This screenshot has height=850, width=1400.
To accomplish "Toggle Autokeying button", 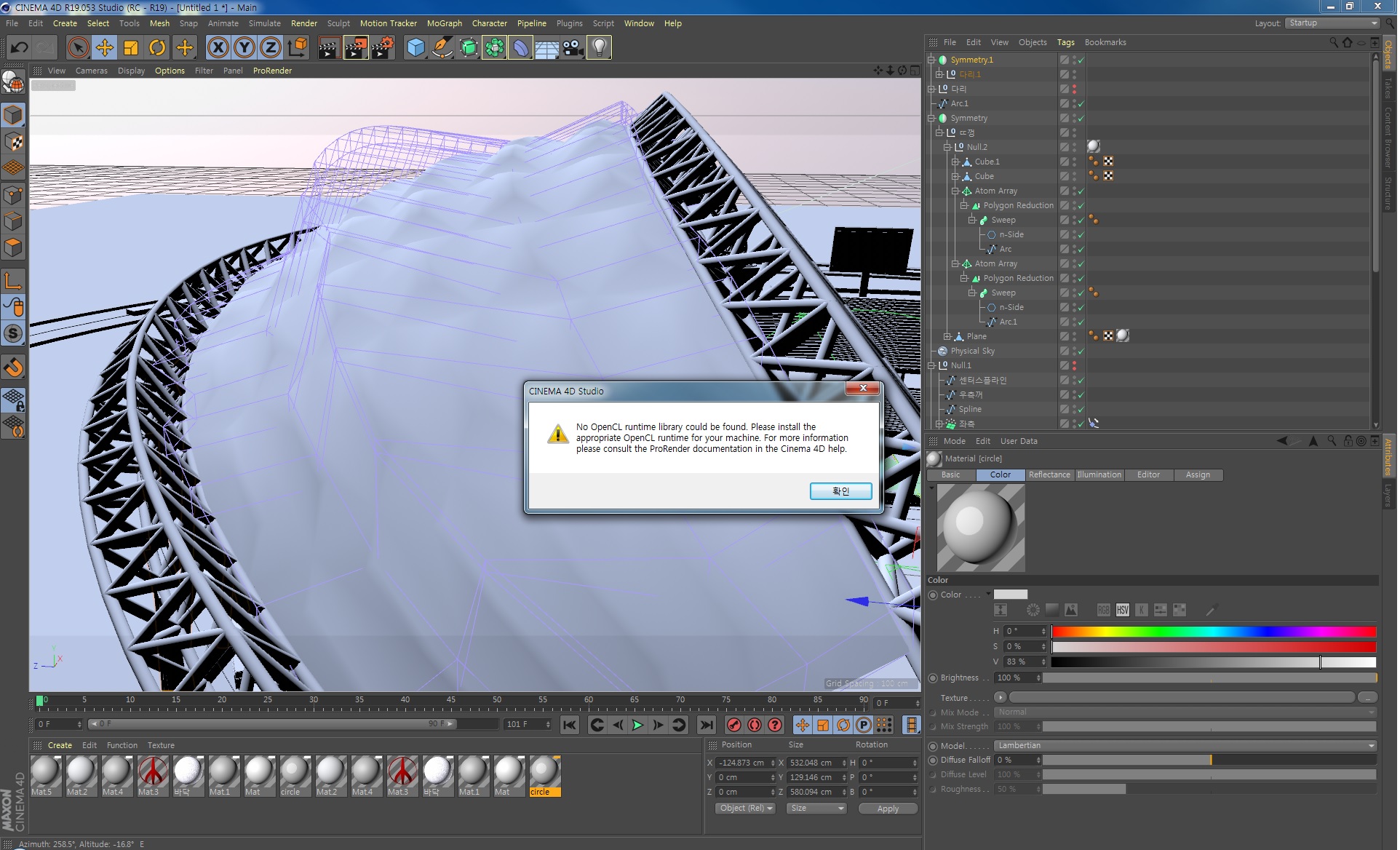I will 755,725.
